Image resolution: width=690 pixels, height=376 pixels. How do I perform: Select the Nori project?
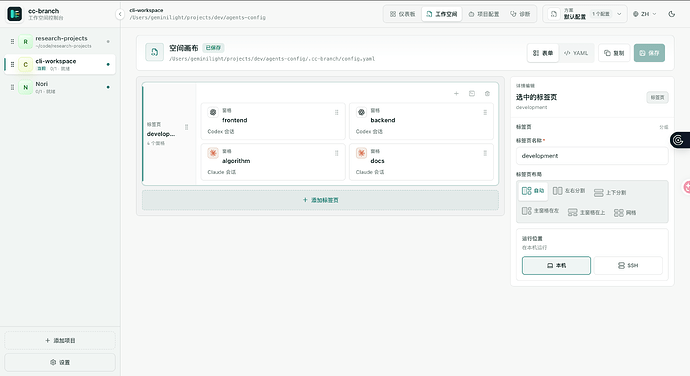(x=60, y=87)
